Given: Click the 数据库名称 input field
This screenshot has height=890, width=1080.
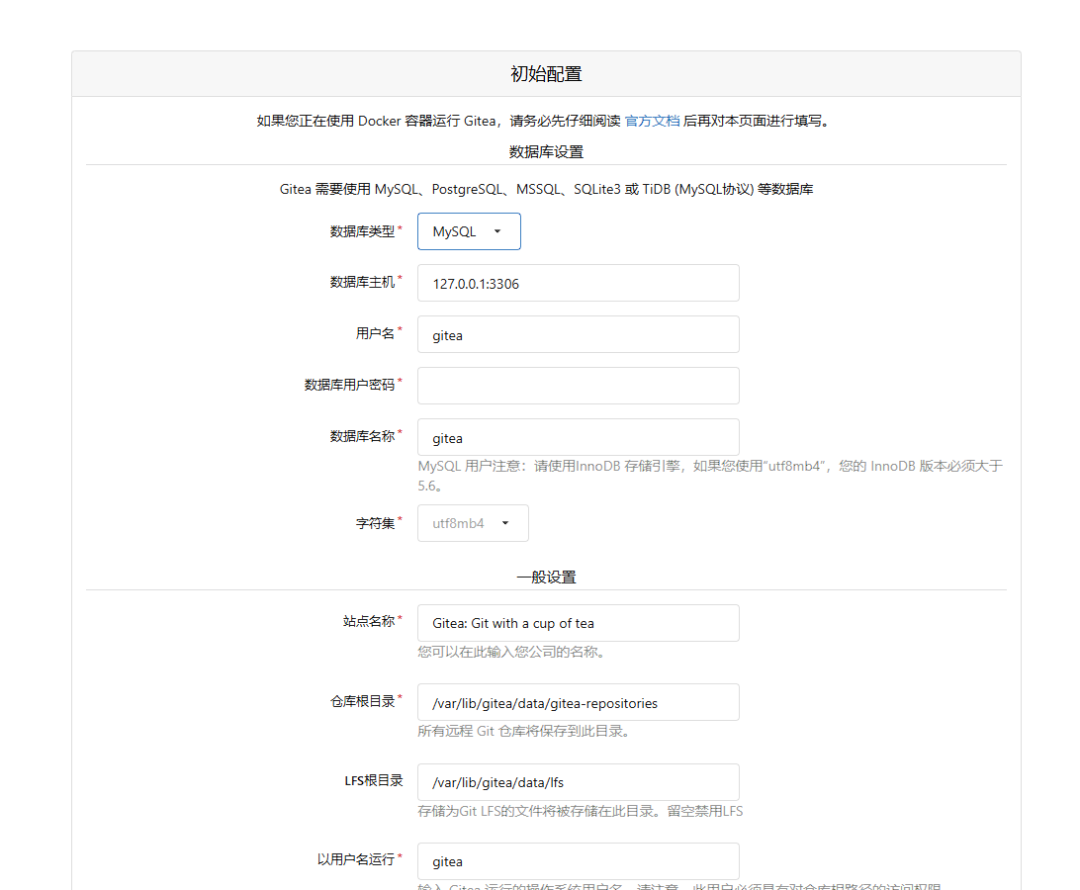Looking at the screenshot, I should (578, 437).
